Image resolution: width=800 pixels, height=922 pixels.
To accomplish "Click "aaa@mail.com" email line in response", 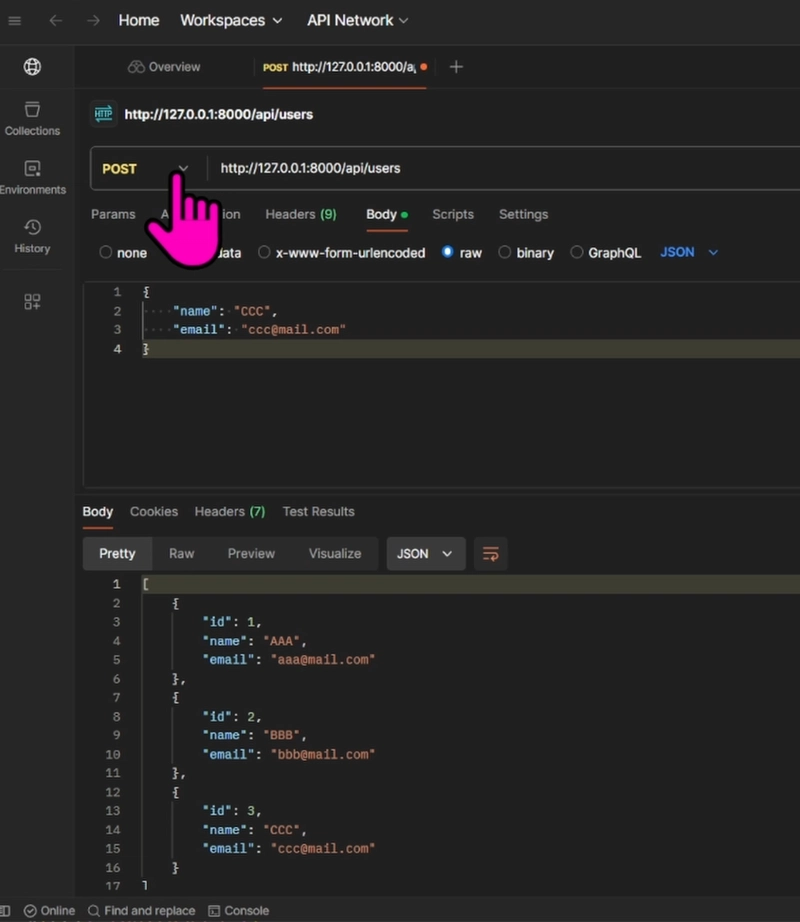I will (x=289, y=660).
